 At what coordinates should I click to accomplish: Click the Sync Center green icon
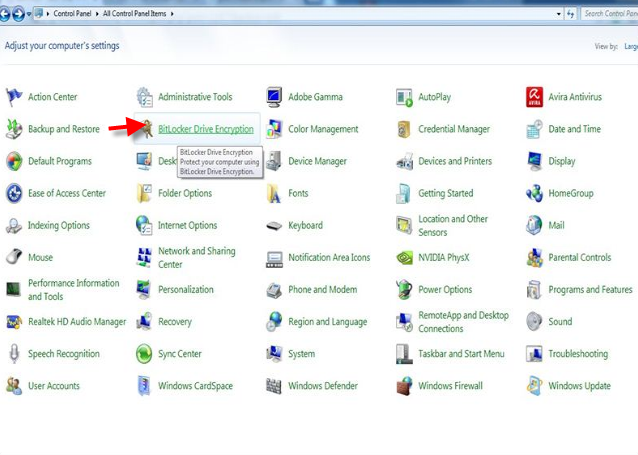point(144,354)
